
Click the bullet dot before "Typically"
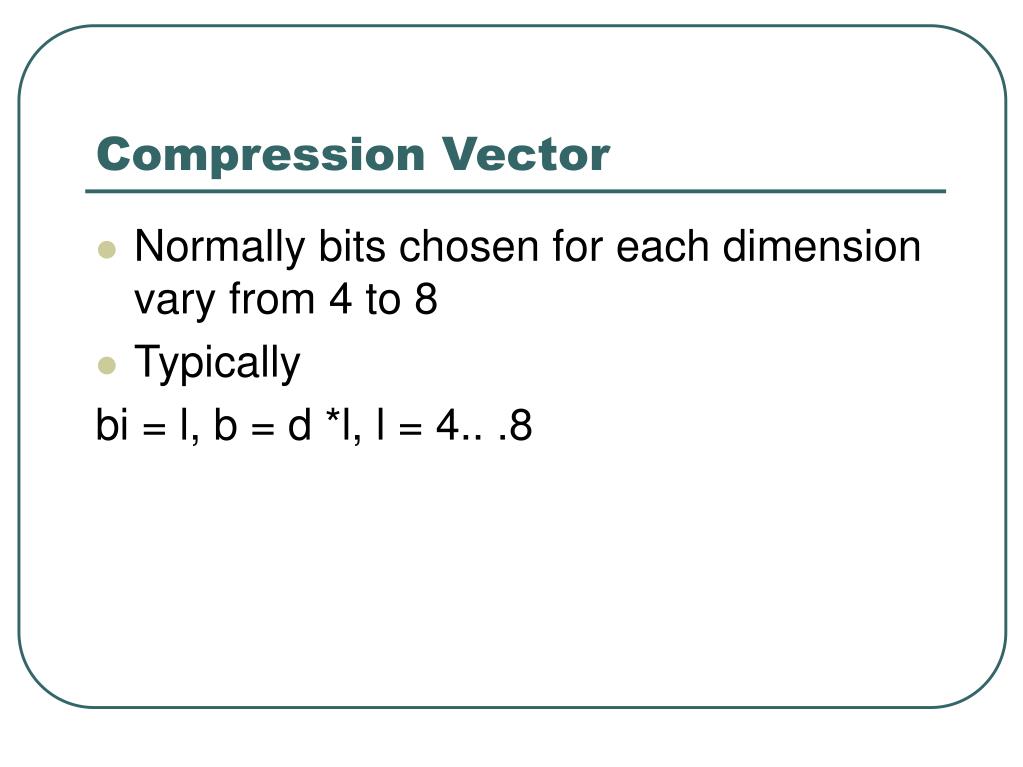coord(106,365)
